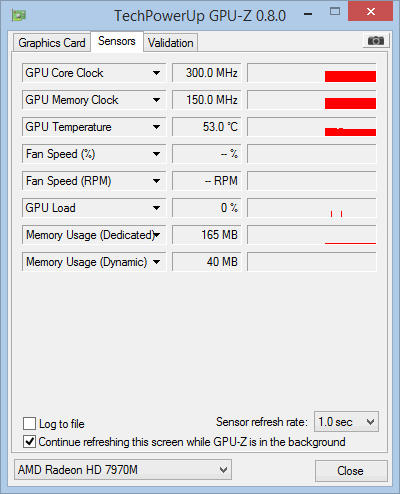Click the camera screenshot icon
The width and height of the screenshot is (400, 494).
(x=376, y=41)
